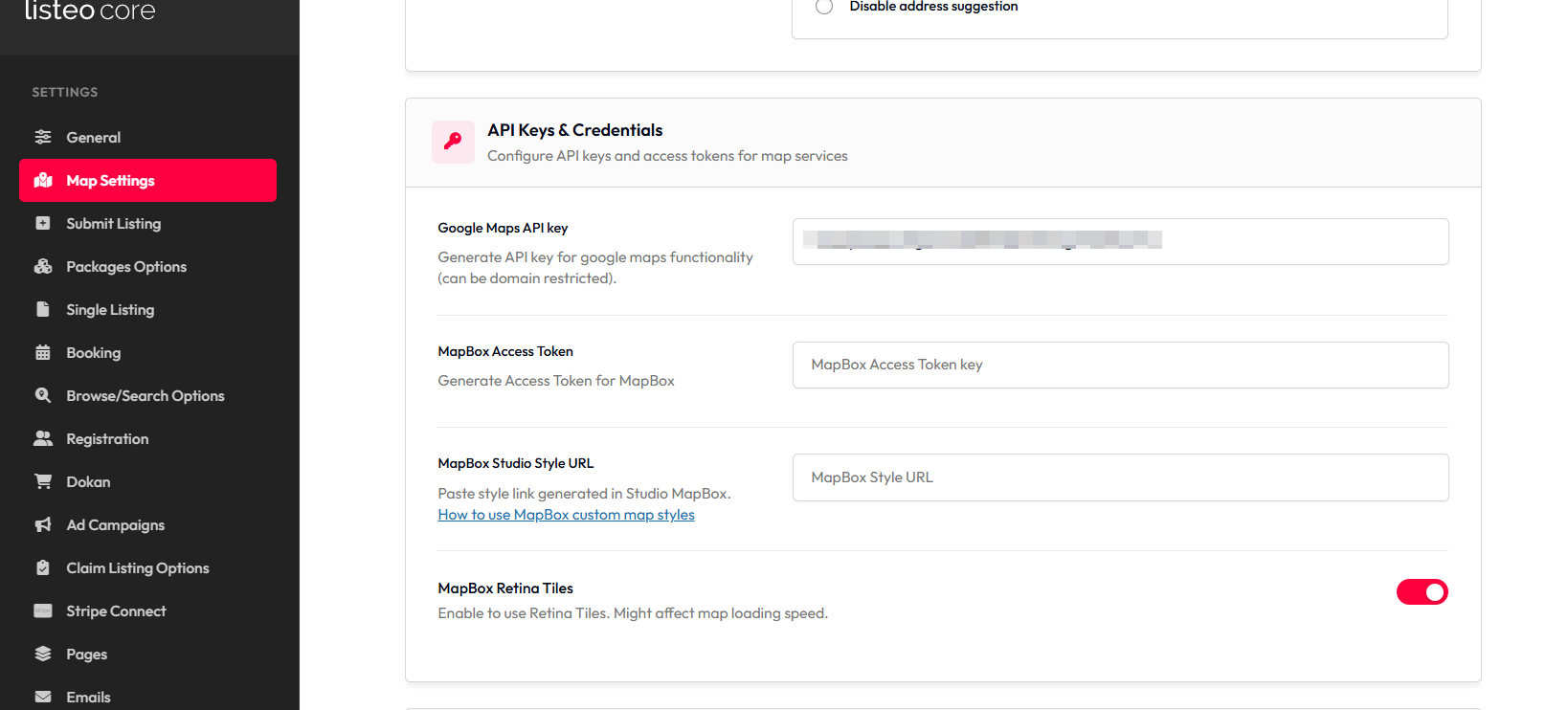Open Claim Listing Options in the sidebar

[x=137, y=568]
